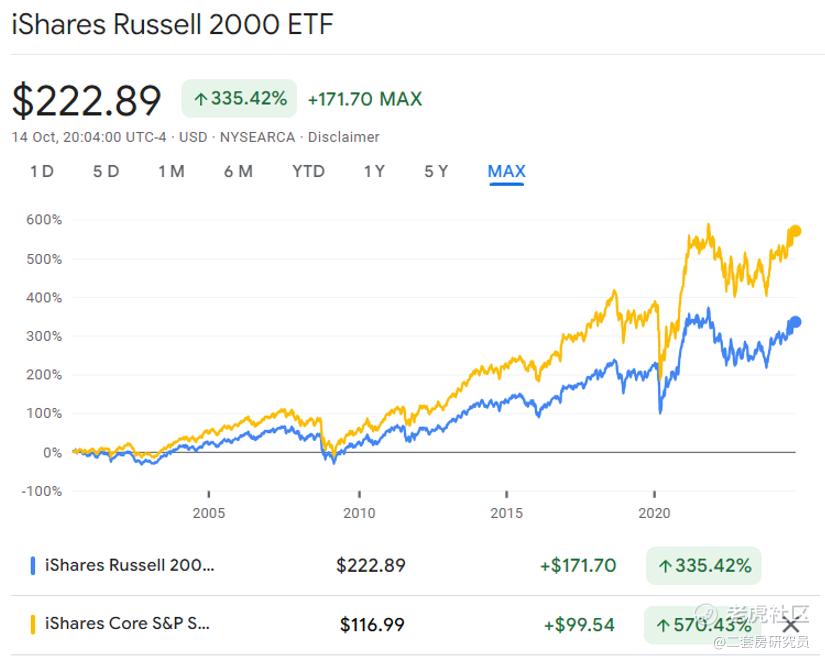Switch to the 5Y chart view
Screen dimensions: 825x661
[x=436, y=171]
